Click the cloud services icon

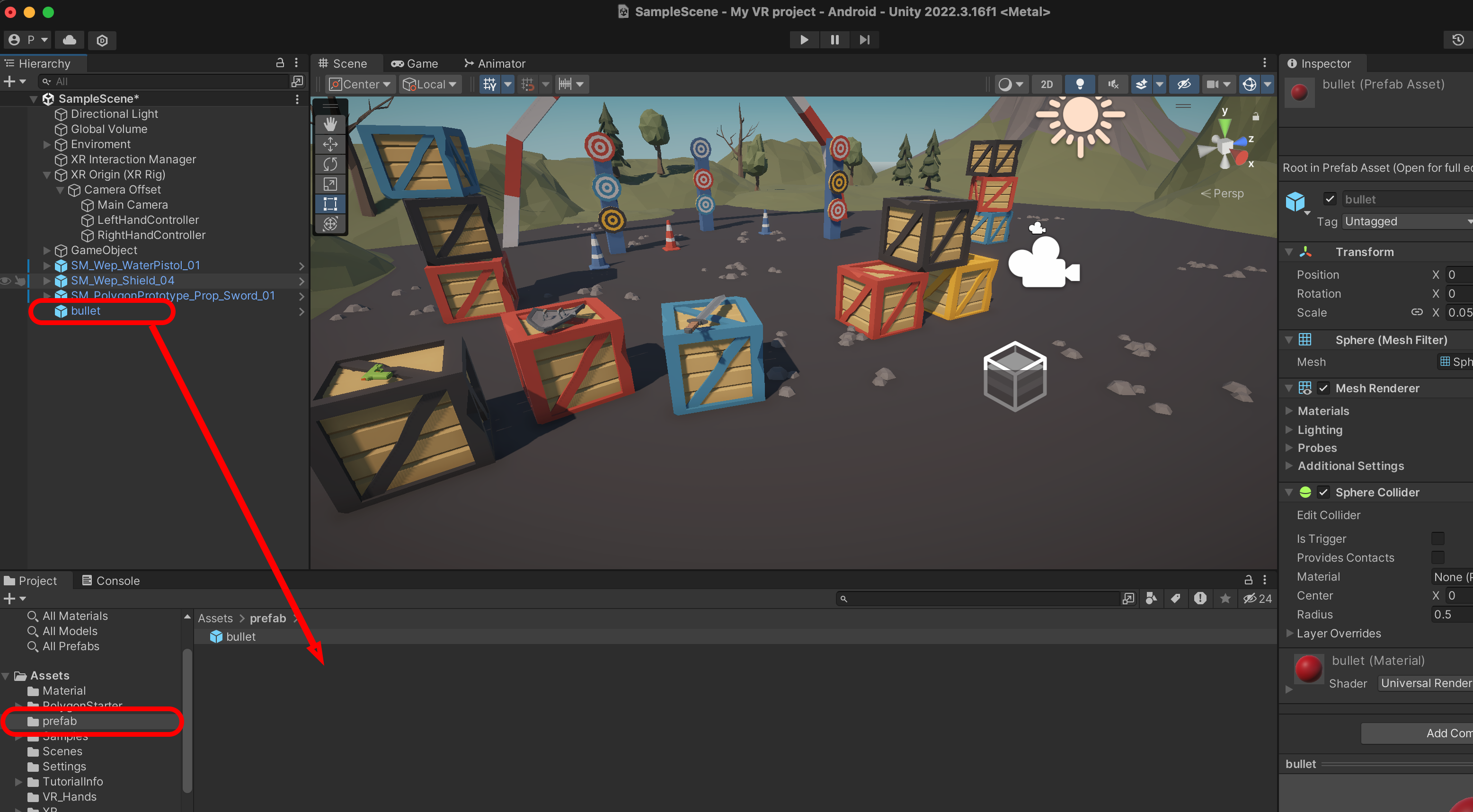tap(70, 40)
